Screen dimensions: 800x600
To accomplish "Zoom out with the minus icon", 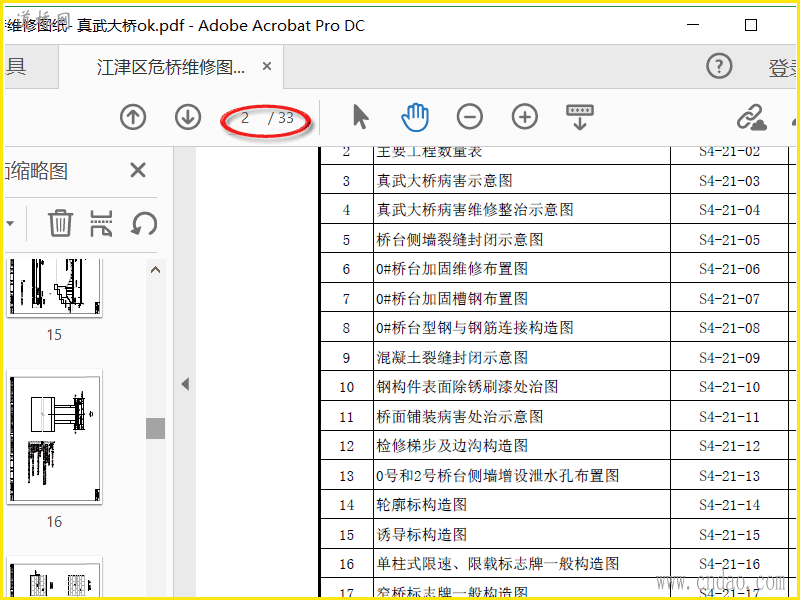I will (x=469, y=117).
